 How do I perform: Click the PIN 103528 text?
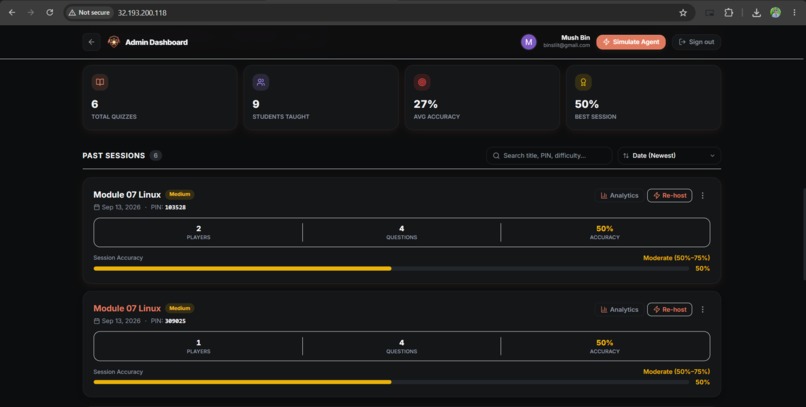click(168, 207)
